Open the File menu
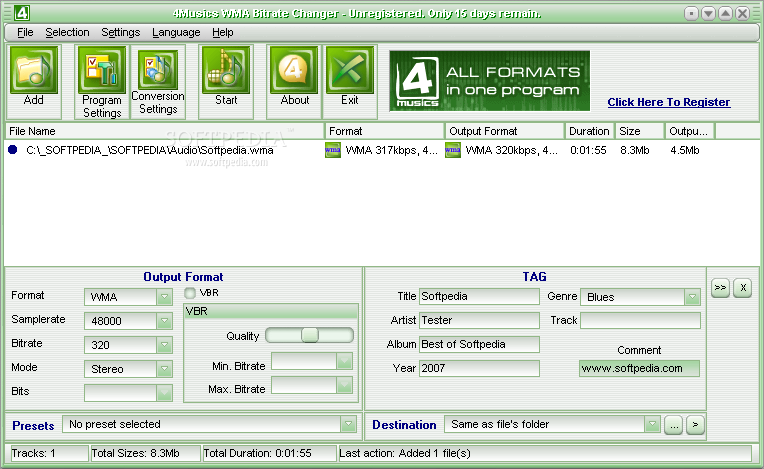Image resolution: width=764 pixels, height=469 pixels. [25, 32]
